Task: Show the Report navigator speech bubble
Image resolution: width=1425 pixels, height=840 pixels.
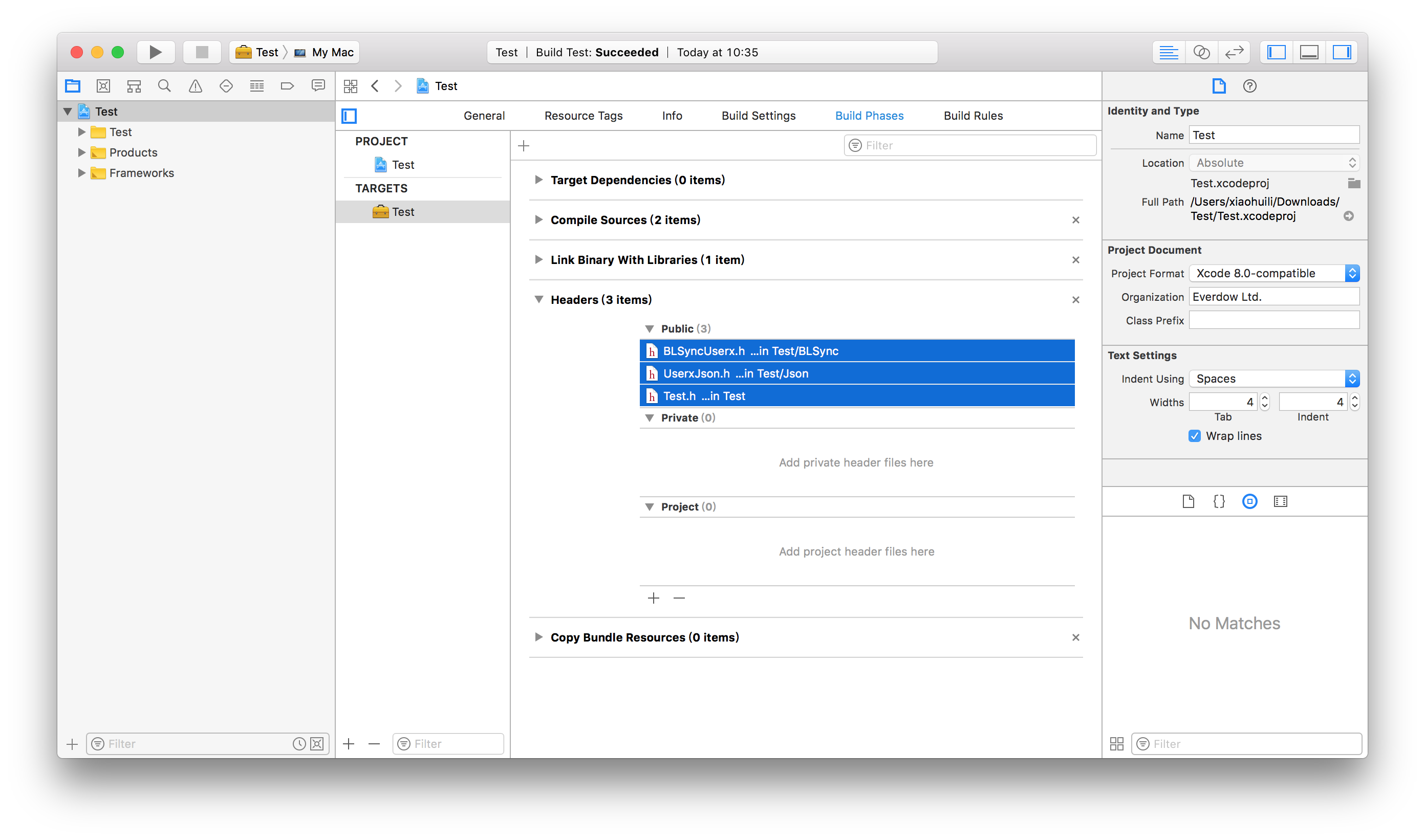Action: click(318, 86)
